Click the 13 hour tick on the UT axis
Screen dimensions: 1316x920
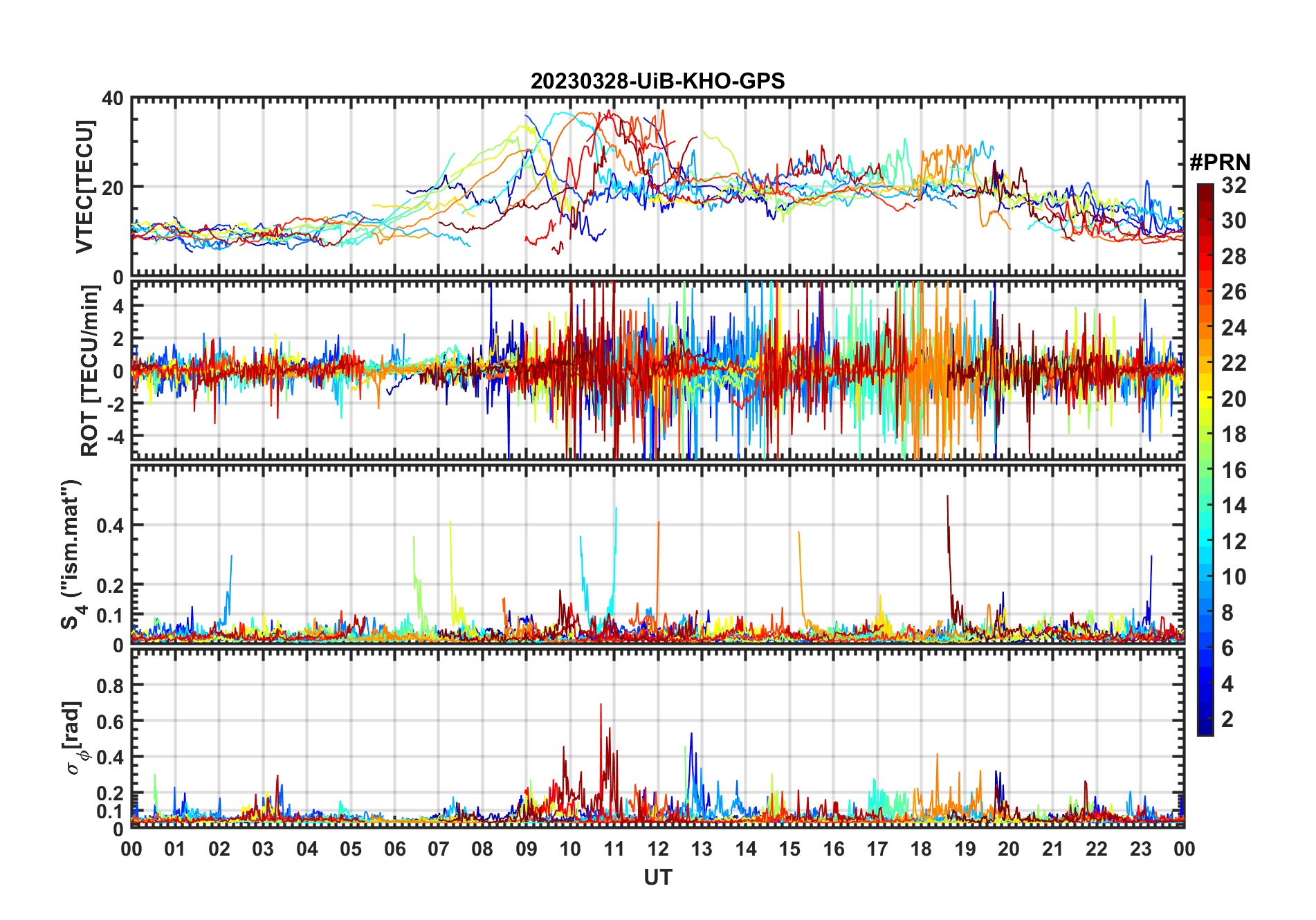click(x=702, y=849)
